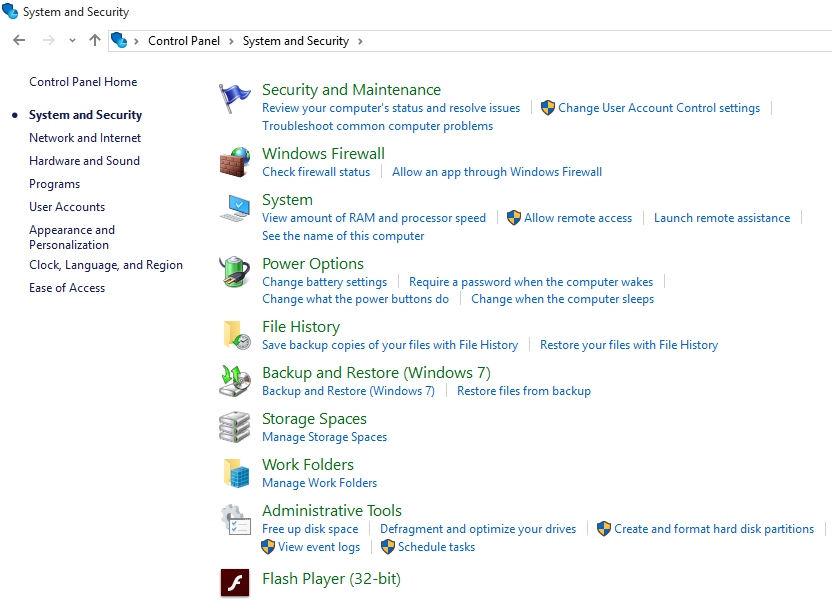
Task: Open the Backup and Restore drive icon
Action: point(235,381)
